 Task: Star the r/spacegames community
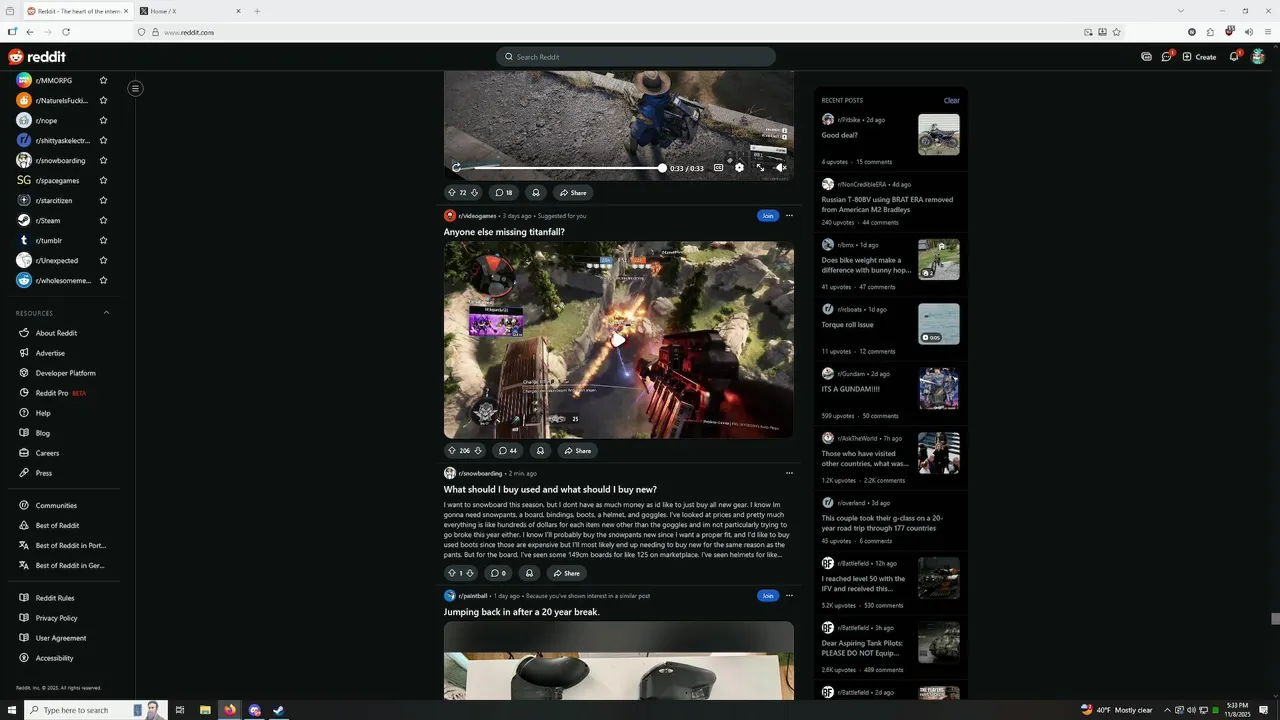(103, 180)
